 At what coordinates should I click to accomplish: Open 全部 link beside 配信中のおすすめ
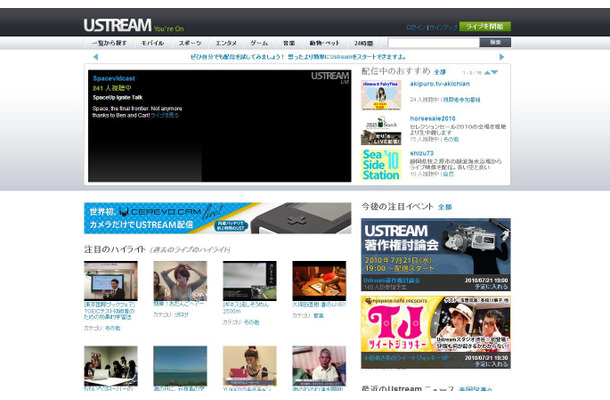click(440, 72)
